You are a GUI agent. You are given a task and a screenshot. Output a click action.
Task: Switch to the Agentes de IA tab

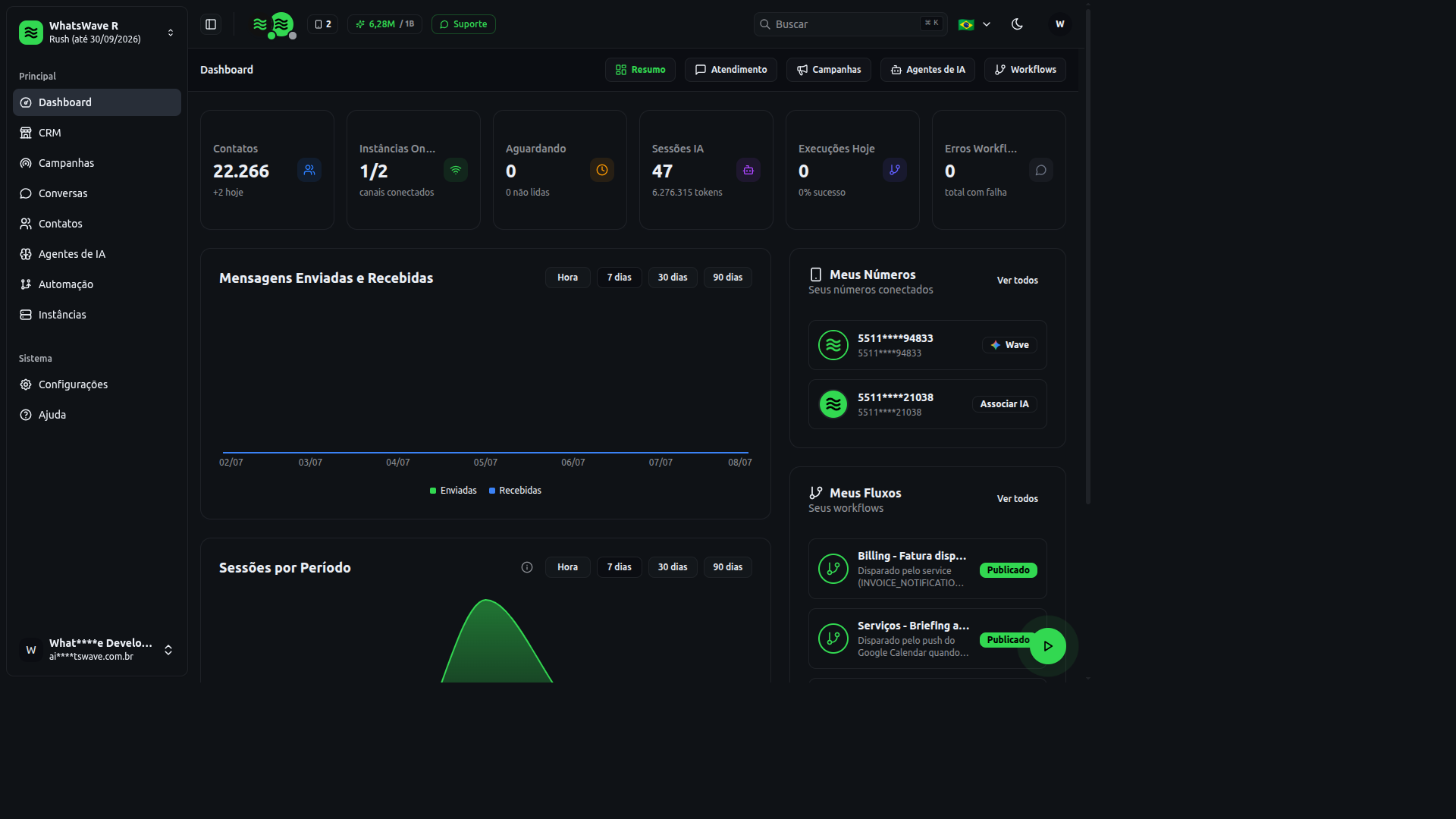[x=928, y=70]
